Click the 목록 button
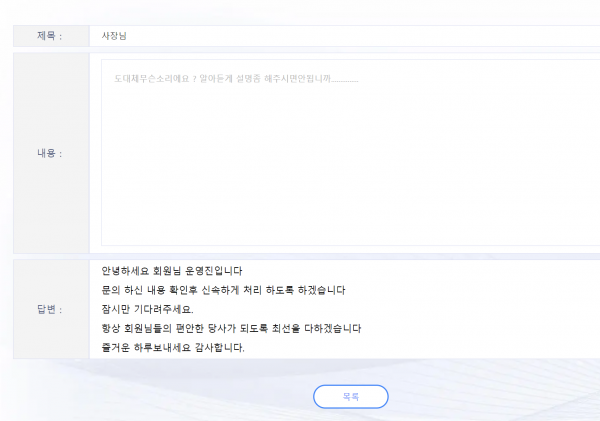The width and height of the screenshot is (600, 421). 350,396
